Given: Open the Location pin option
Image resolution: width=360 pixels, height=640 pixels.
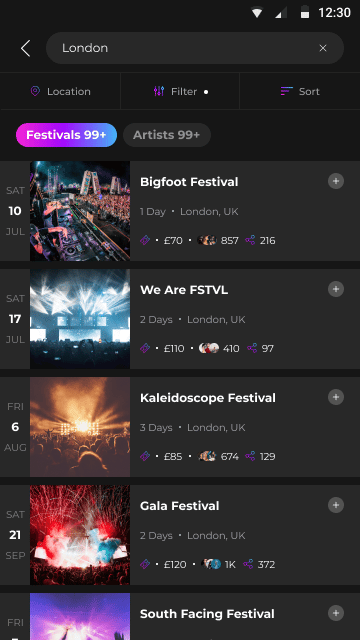Looking at the screenshot, I should (60, 91).
